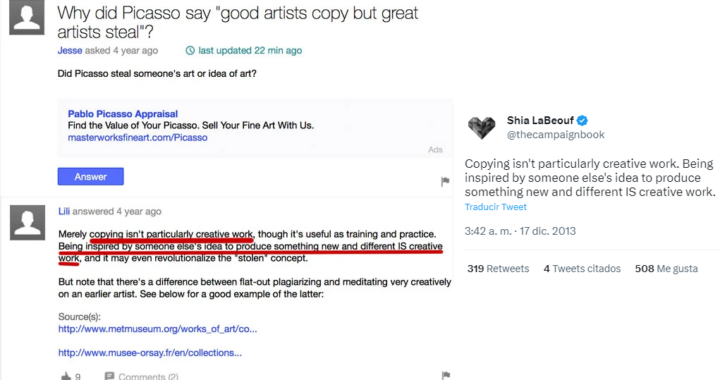Open the Pablo Picasso Appraisal ad link
Image resolution: width=720 pixels, height=380 pixels.
[123, 114]
